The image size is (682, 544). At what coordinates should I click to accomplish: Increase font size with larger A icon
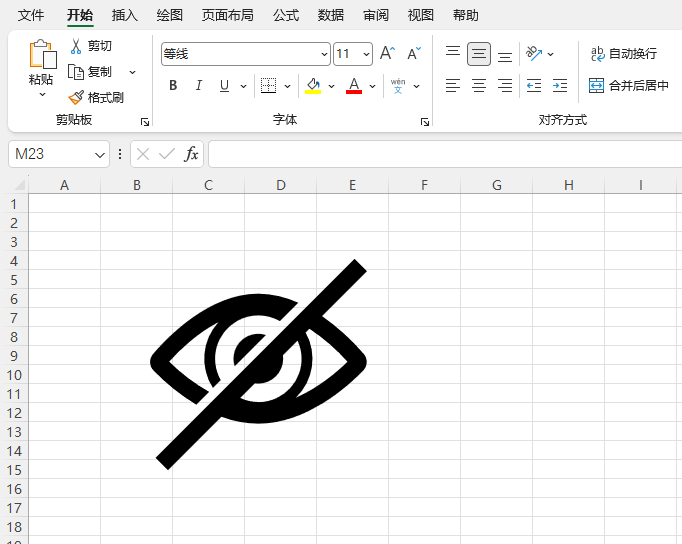387,53
